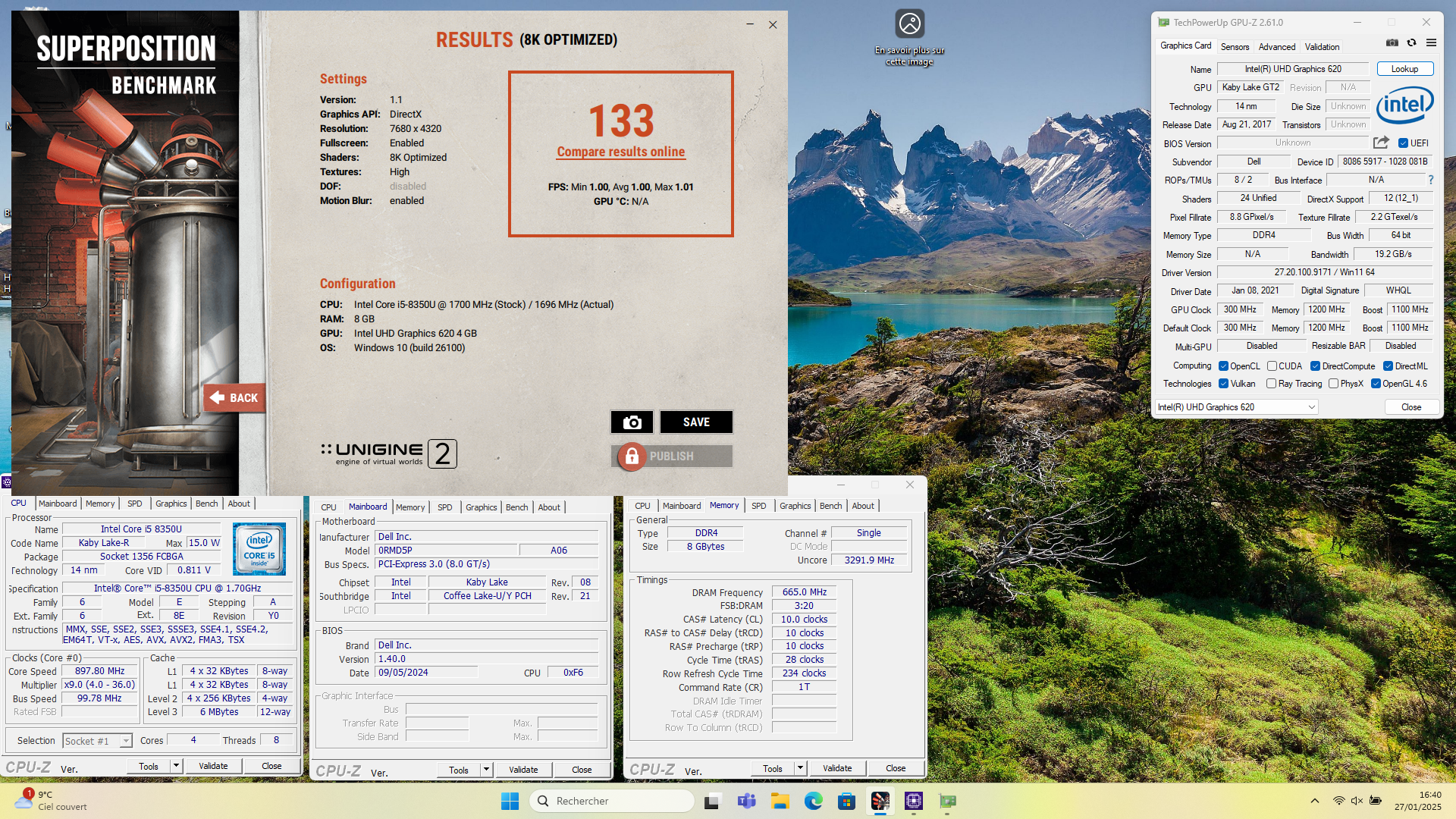This screenshot has width=1456, height=819.
Task: Click the Intel logo in GPU-Z
Action: [x=1404, y=105]
